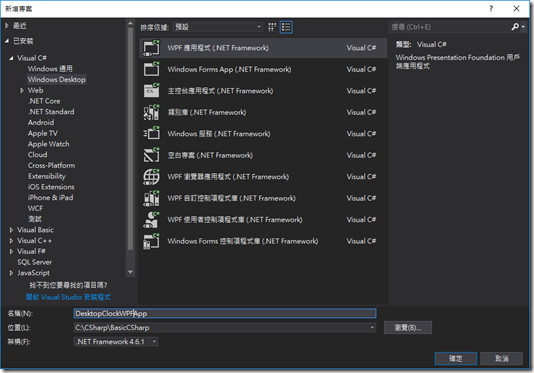Open the .NET Framework version dropdown

pyautogui.click(x=116, y=342)
